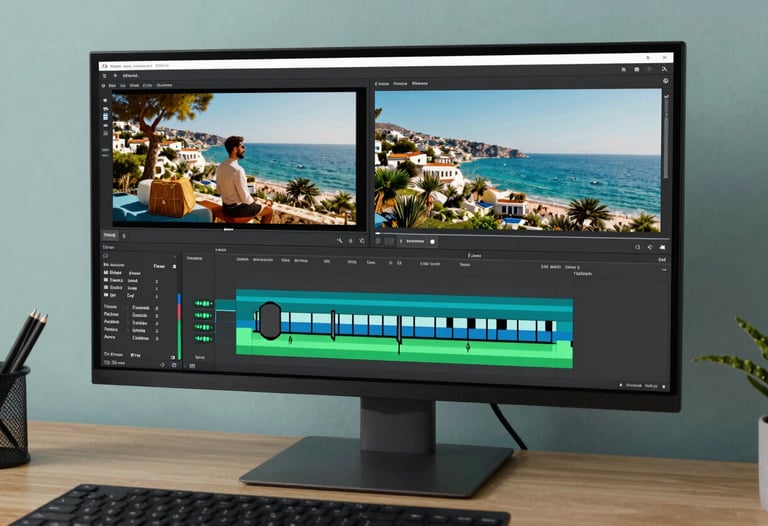Click the rightmost icon under the left preview
Screen dimensions: 768x526
(362, 241)
